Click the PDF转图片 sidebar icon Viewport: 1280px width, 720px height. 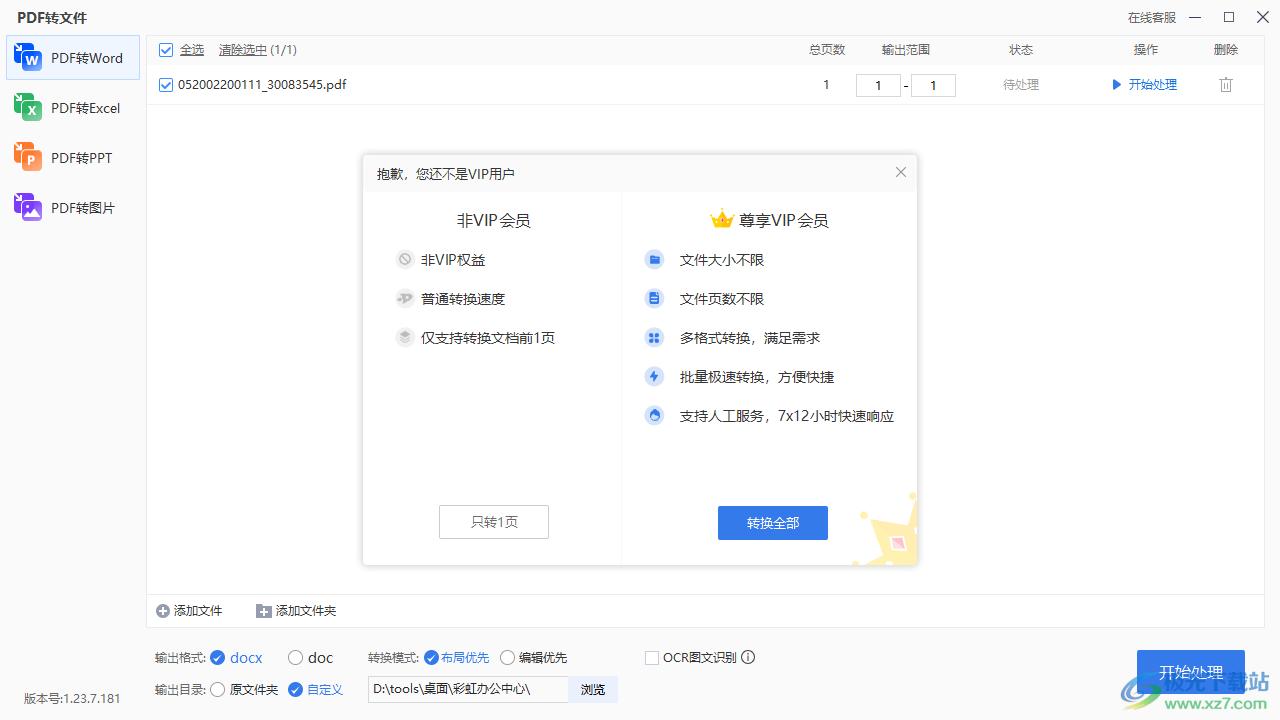(27, 207)
